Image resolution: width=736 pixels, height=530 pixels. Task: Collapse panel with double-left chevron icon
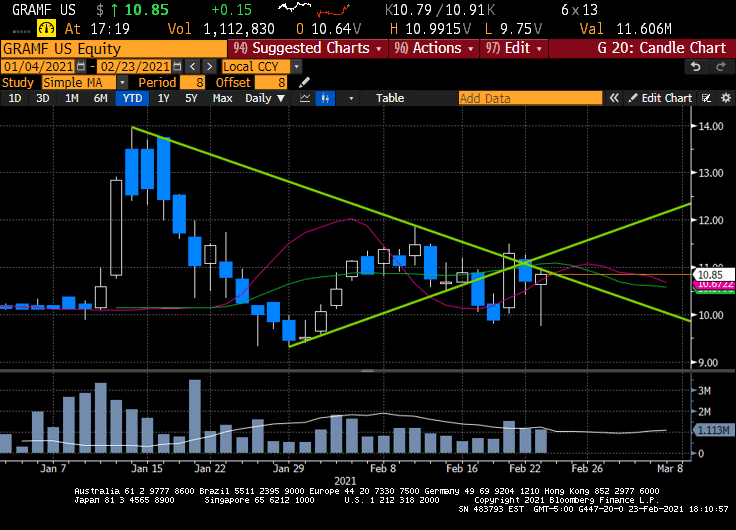(614, 98)
